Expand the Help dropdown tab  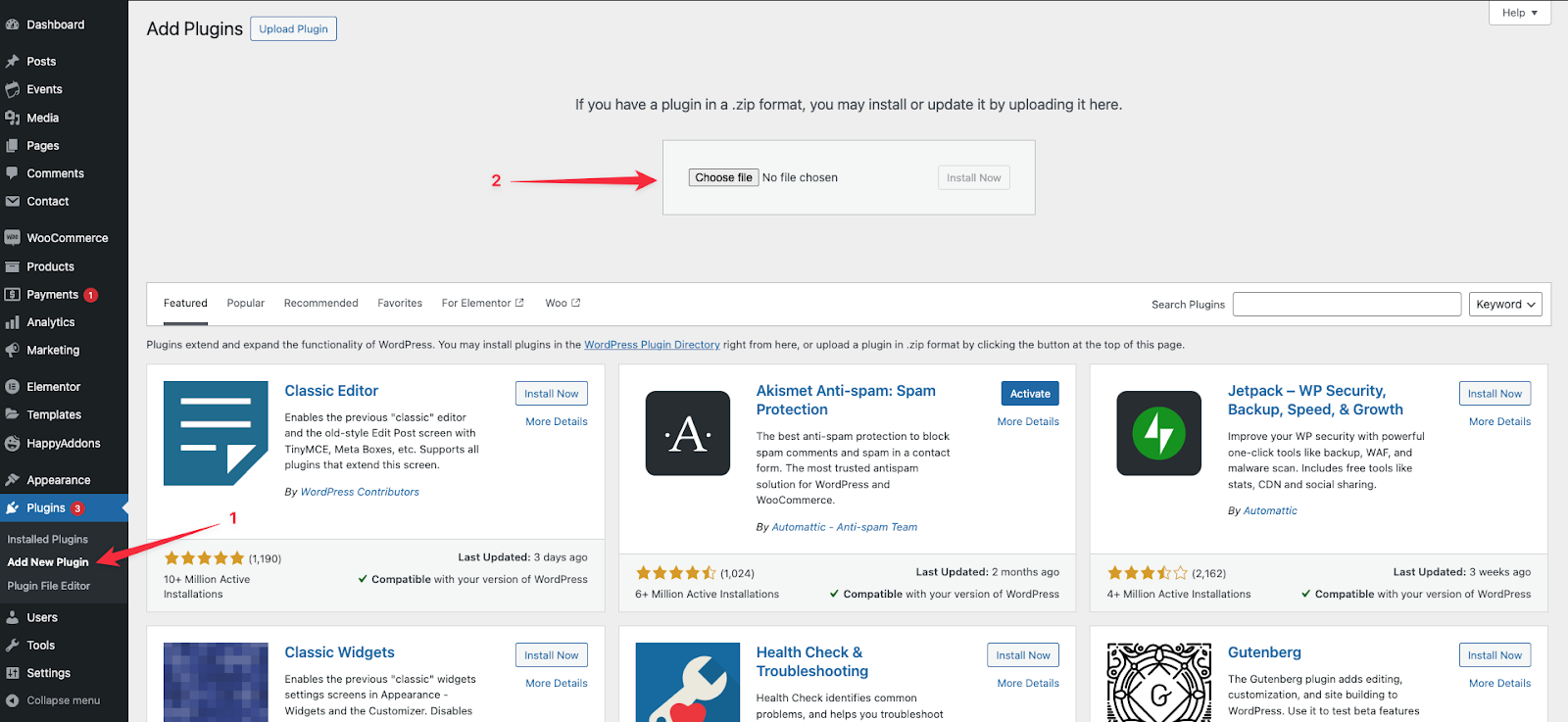(x=1520, y=13)
